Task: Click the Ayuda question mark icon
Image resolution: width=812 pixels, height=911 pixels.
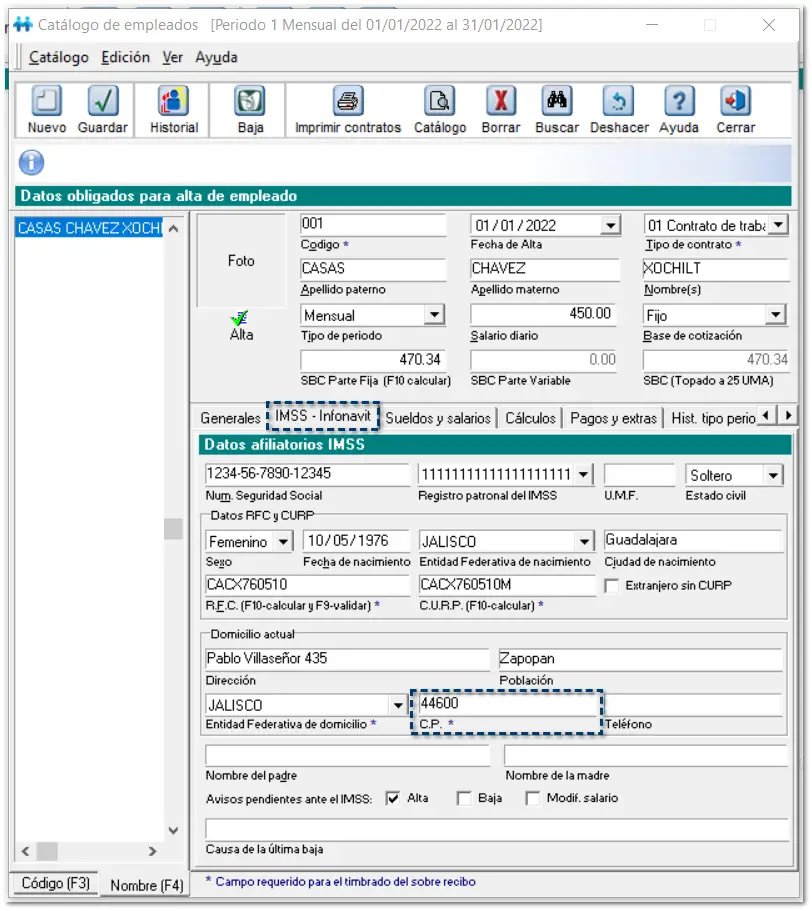Action: 679,101
